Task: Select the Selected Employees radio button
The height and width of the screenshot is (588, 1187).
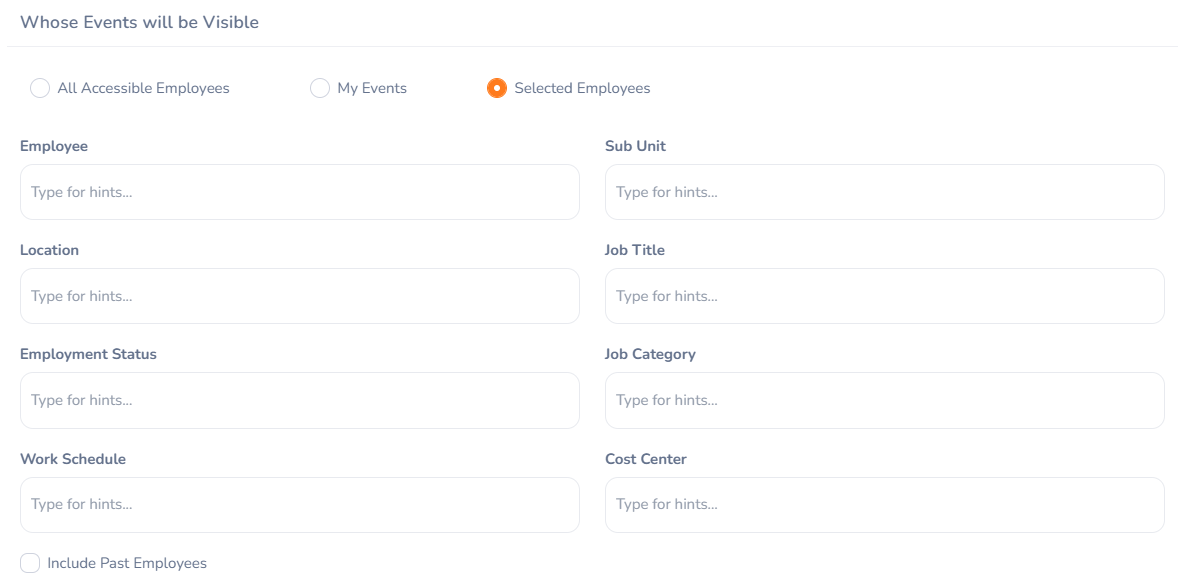Action: point(497,88)
